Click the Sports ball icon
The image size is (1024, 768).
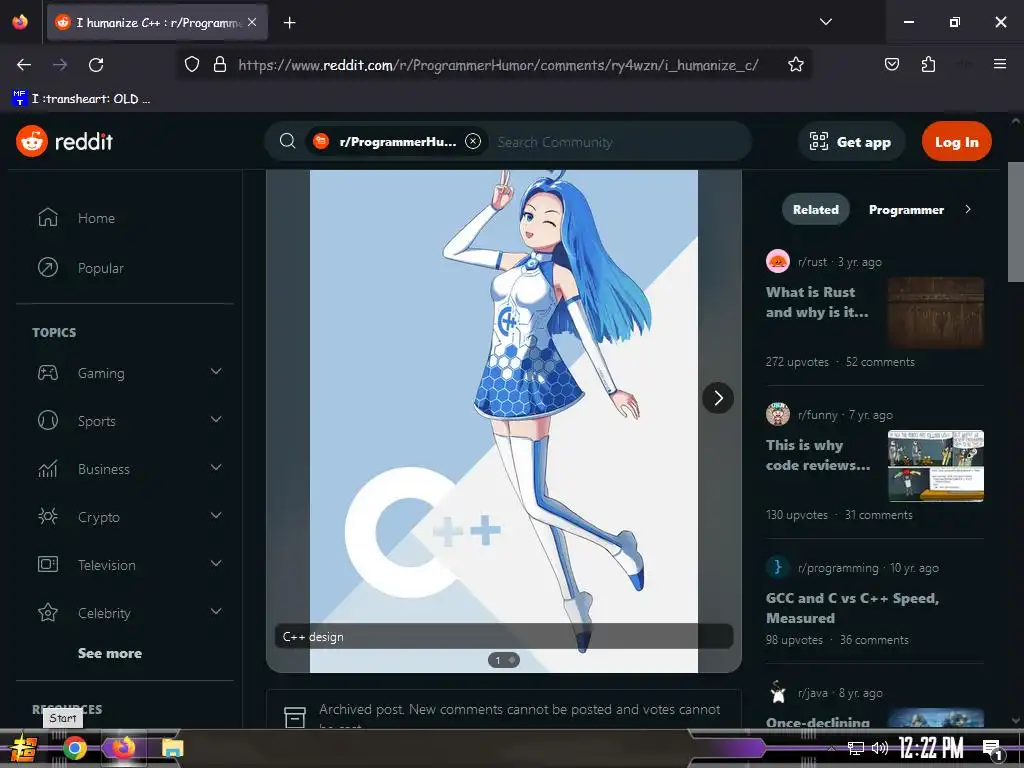click(48, 420)
